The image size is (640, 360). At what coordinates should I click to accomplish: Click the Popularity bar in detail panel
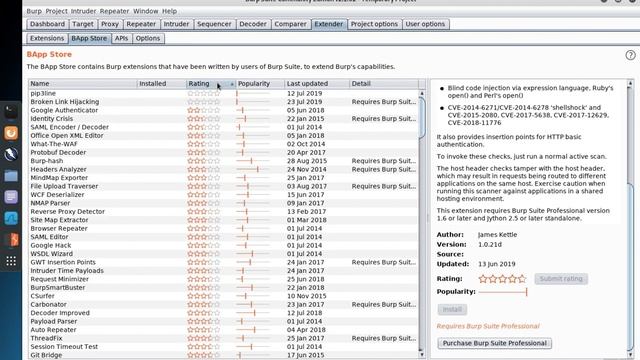[503, 292]
